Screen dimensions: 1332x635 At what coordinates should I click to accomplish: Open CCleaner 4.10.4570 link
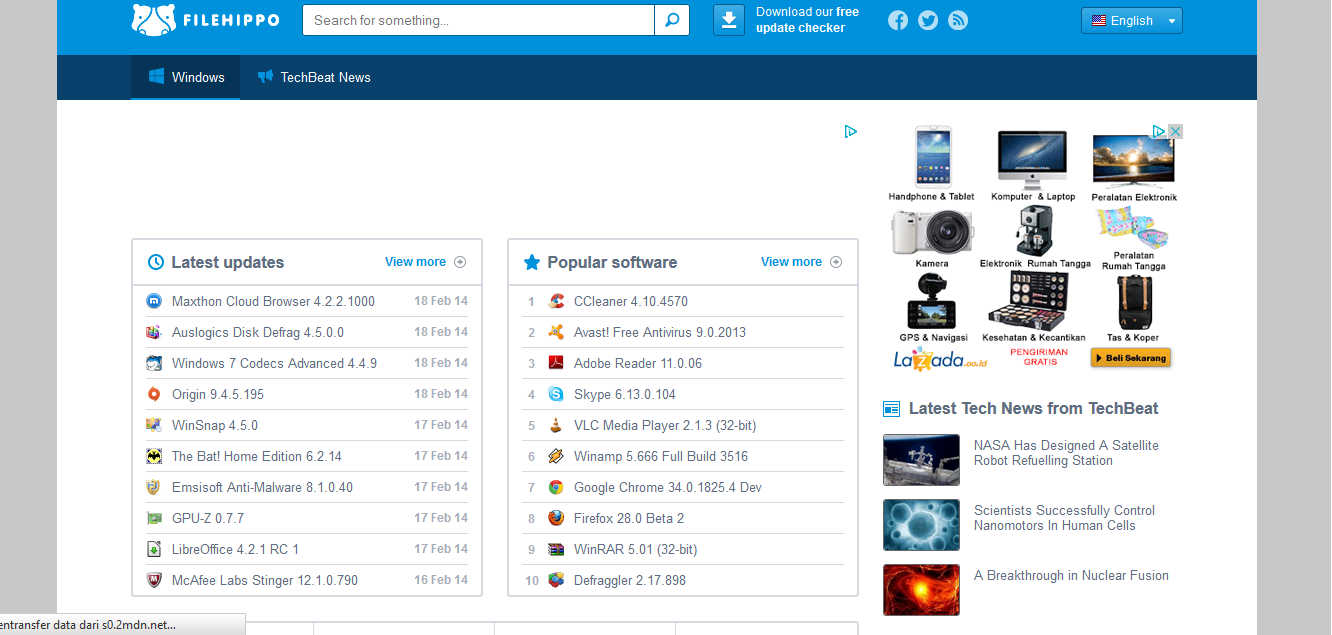pos(631,301)
